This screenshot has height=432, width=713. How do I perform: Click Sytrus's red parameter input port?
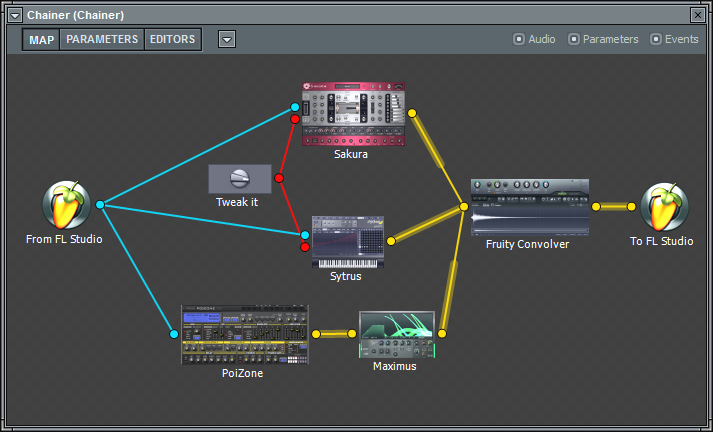click(305, 247)
